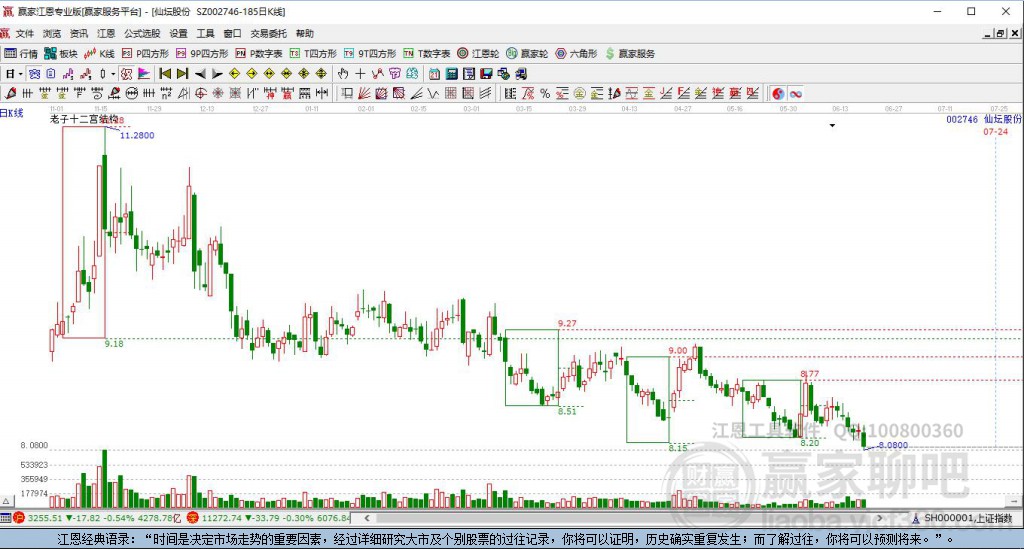
Task: Open the 帮助 menu
Action: (304, 33)
